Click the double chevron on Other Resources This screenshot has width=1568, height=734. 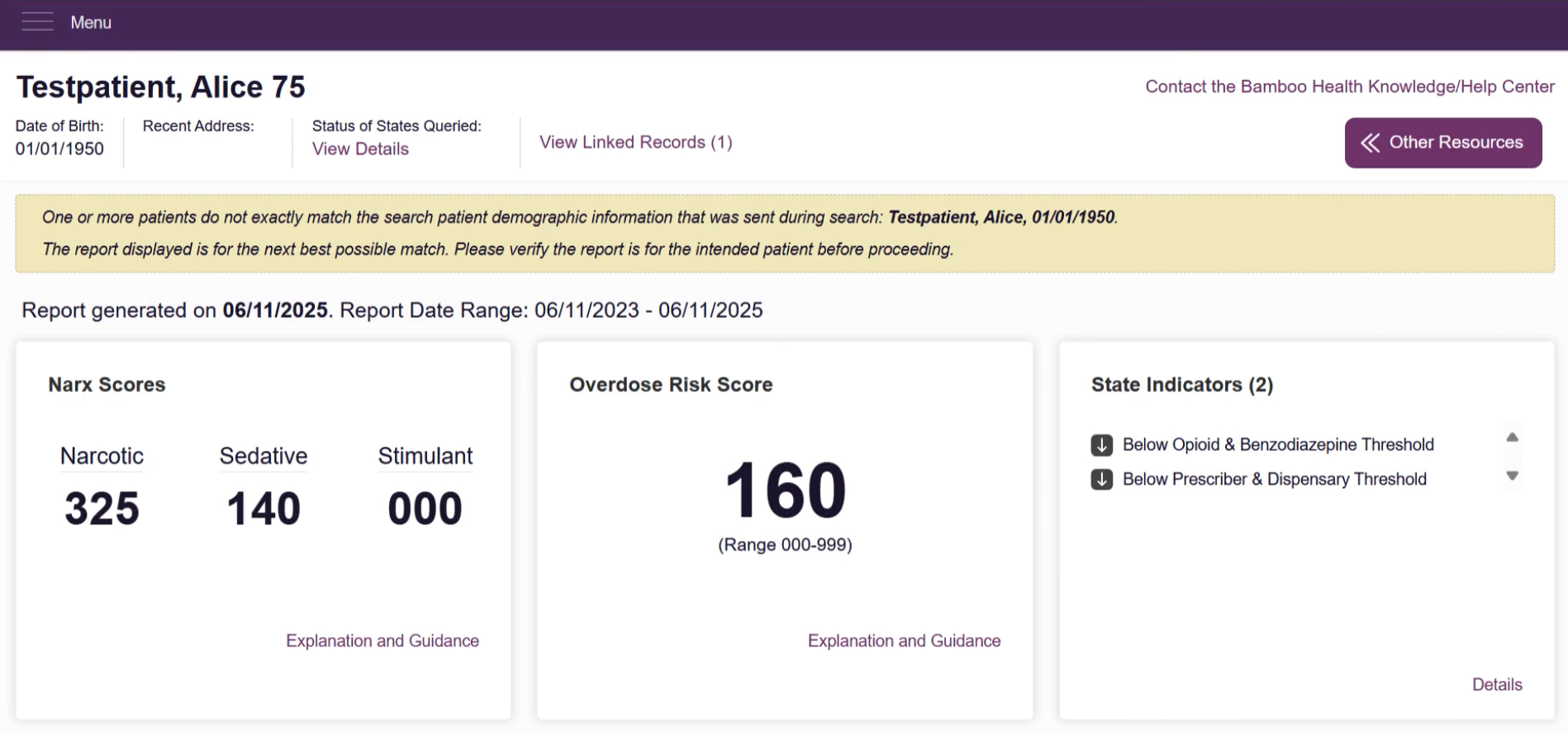coord(1370,143)
